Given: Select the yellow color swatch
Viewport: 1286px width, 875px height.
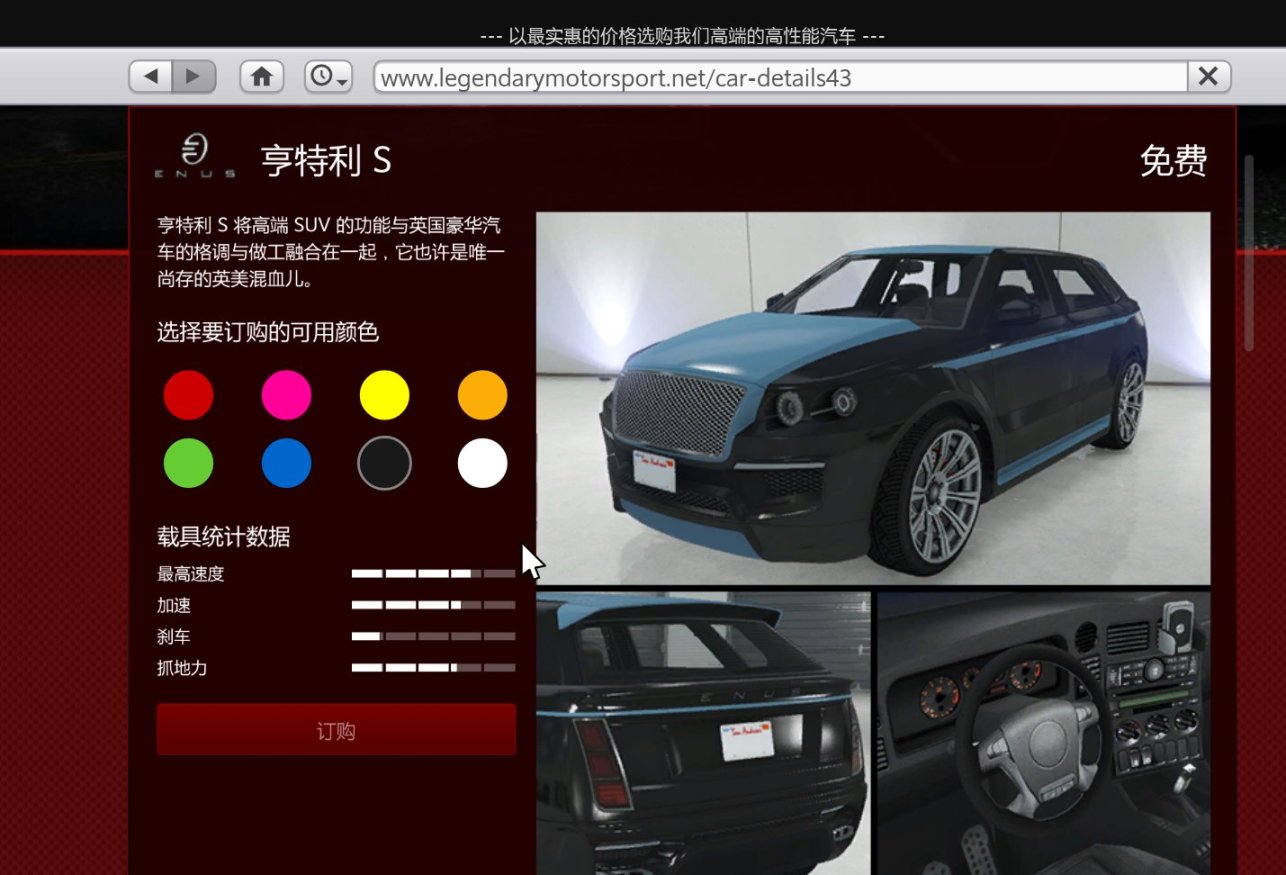Looking at the screenshot, I should coord(384,395).
